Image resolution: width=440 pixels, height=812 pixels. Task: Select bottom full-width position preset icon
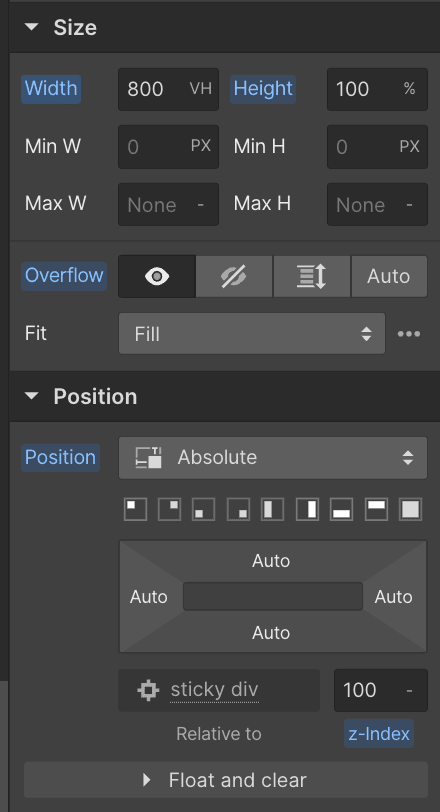pos(342,509)
